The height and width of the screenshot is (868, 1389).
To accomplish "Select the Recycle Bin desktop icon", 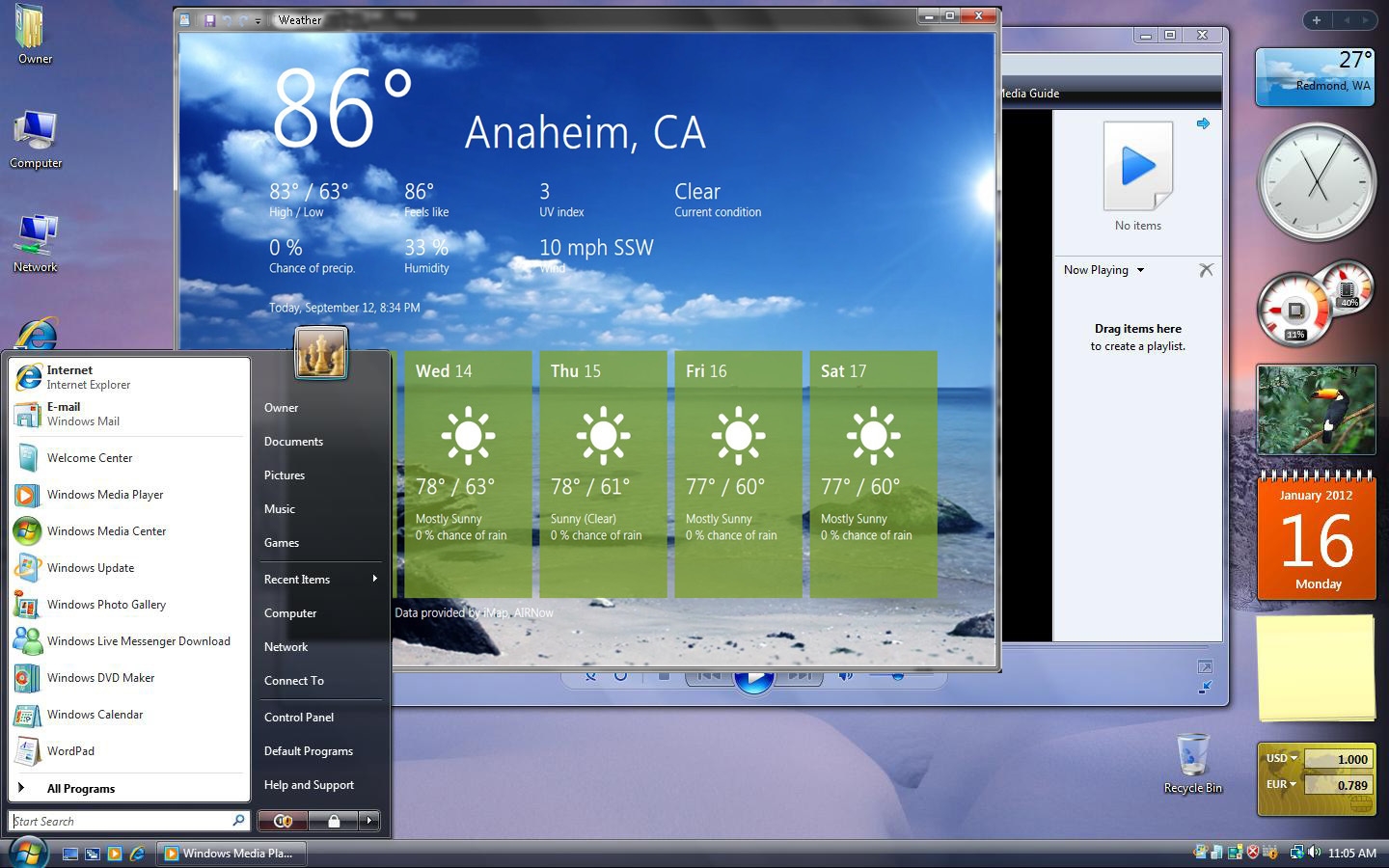I will pos(1193,763).
